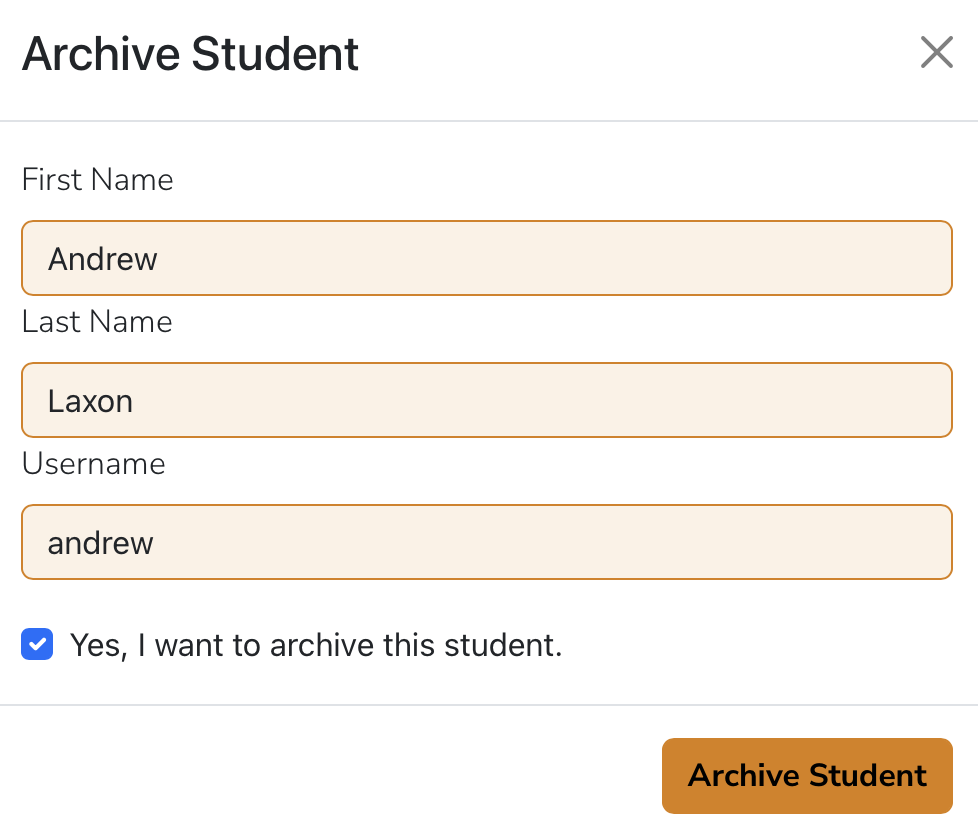The height and width of the screenshot is (834, 978).
Task: Click the Username label
Action: tap(93, 464)
